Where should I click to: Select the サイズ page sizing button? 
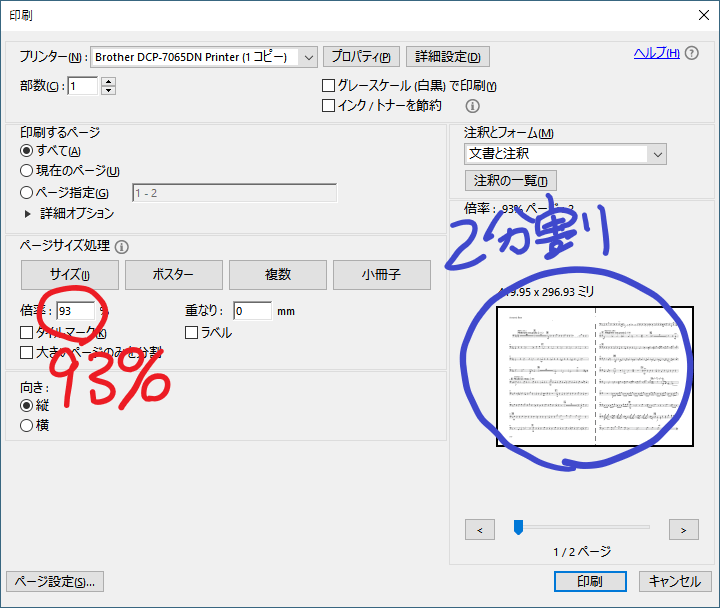(70, 275)
